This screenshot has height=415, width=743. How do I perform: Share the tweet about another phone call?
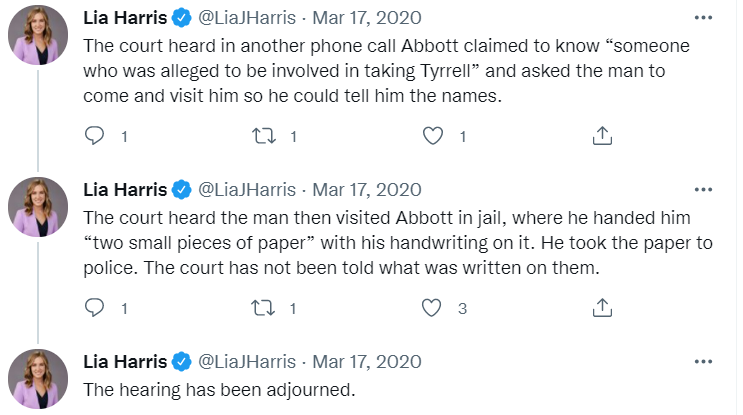coord(603,135)
